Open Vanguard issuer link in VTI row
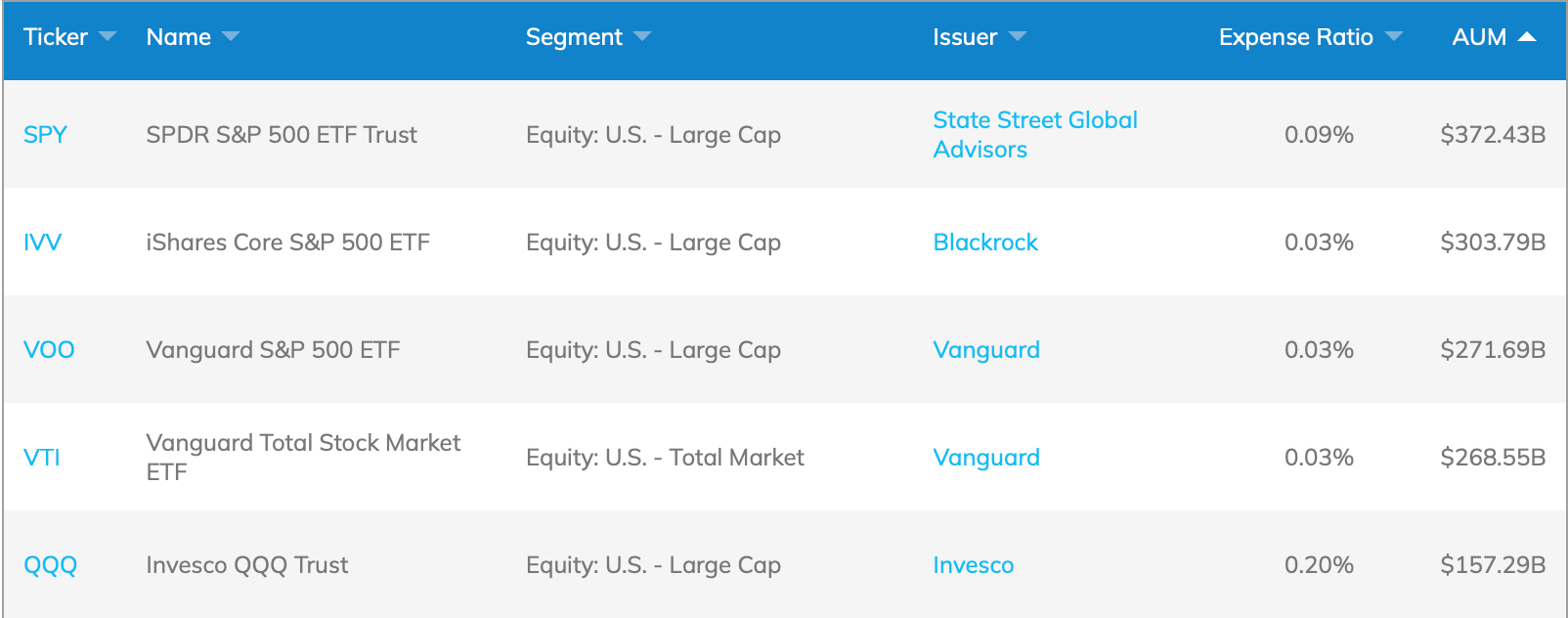Viewport: 1568px width, 618px height. (986, 458)
